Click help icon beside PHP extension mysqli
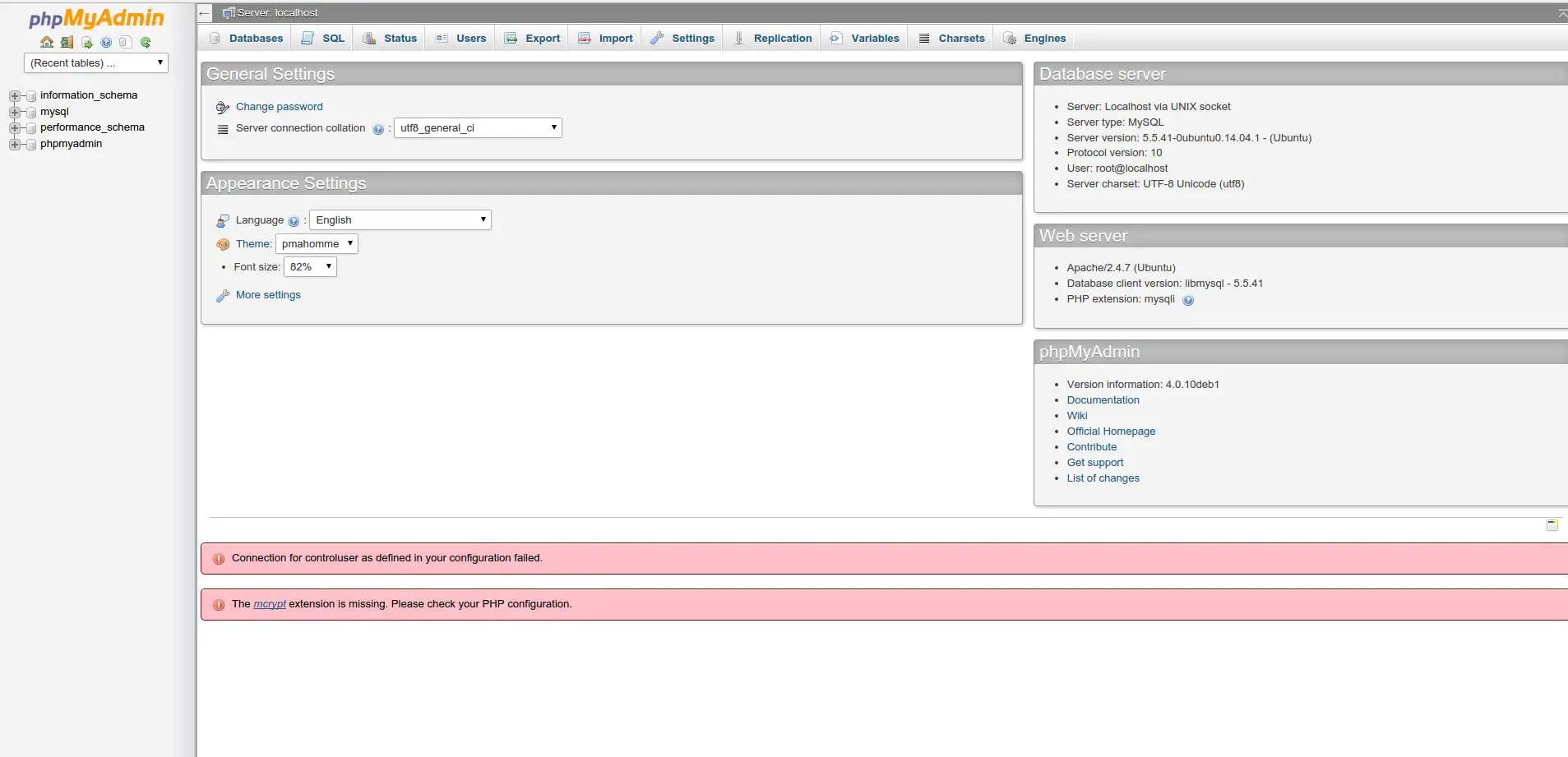Image resolution: width=1568 pixels, height=757 pixels. tap(1188, 300)
